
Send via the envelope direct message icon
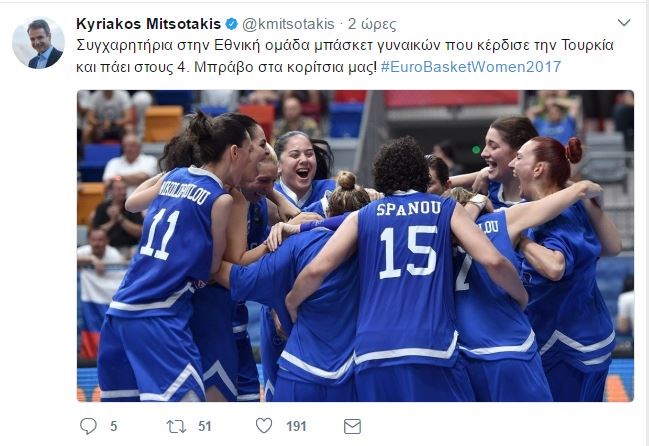point(352,426)
